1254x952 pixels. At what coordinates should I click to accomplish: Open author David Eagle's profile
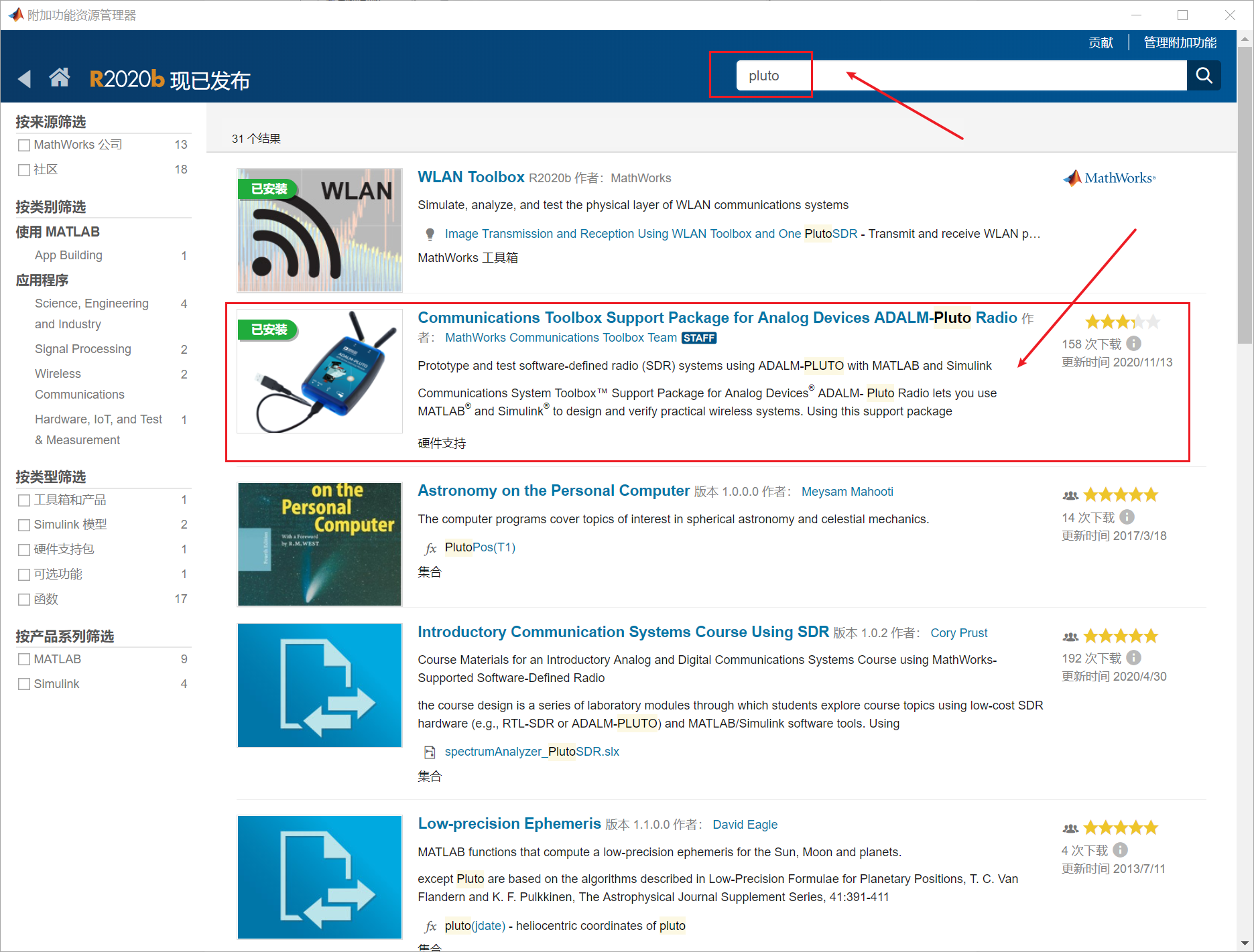(x=745, y=825)
